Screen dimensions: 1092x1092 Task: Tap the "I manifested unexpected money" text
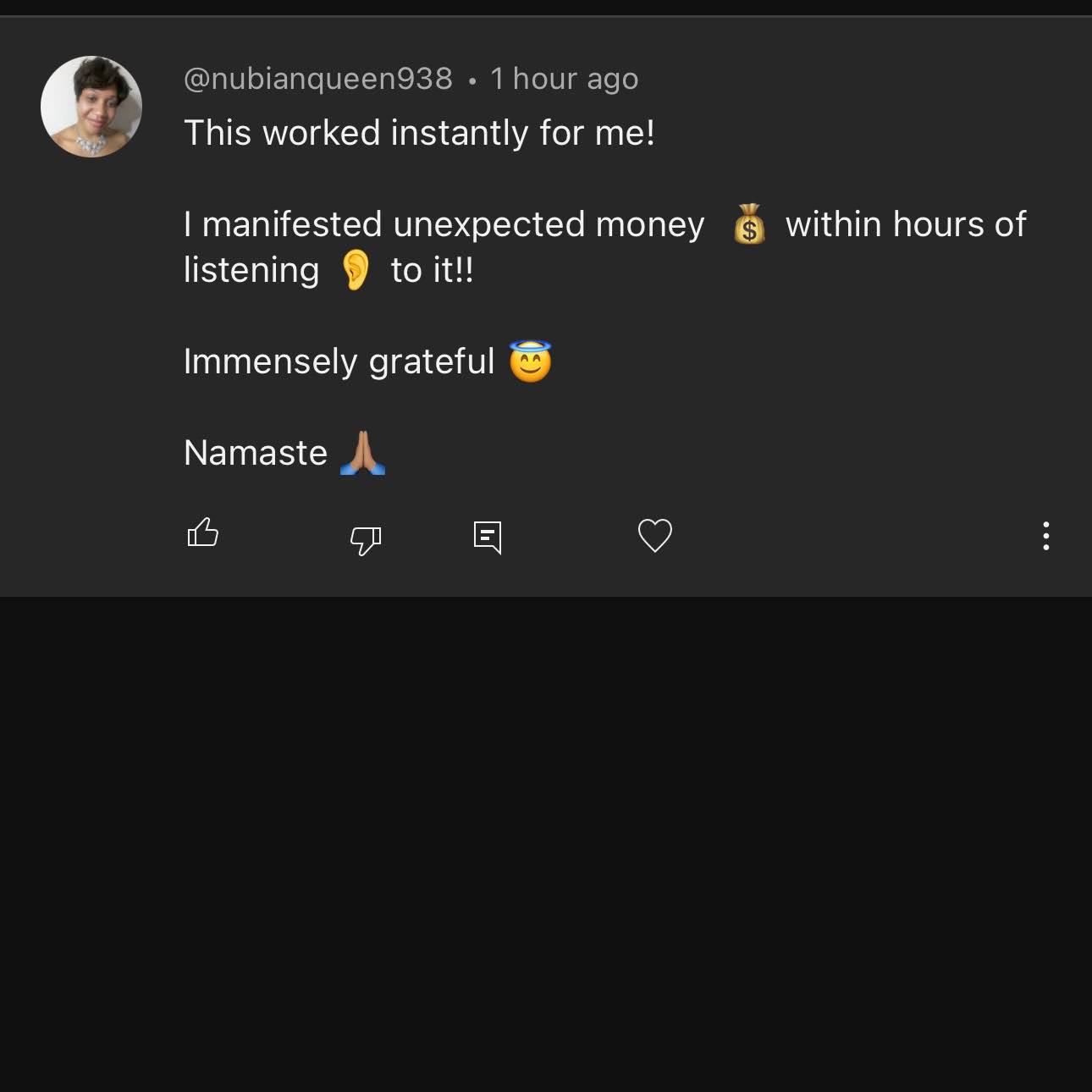(x=444, y=224)
